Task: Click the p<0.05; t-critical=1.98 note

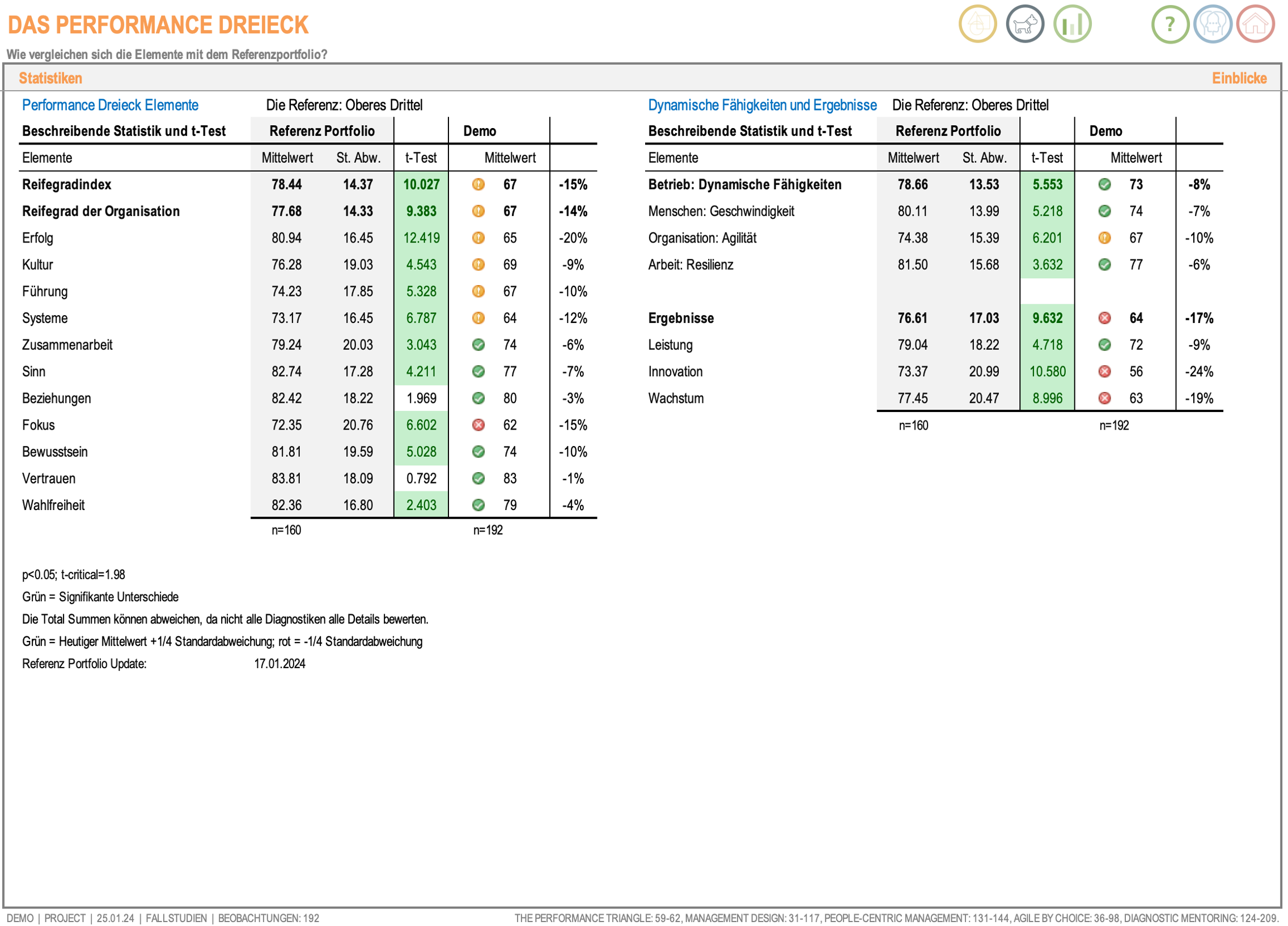Action: [x=73, y=574]
